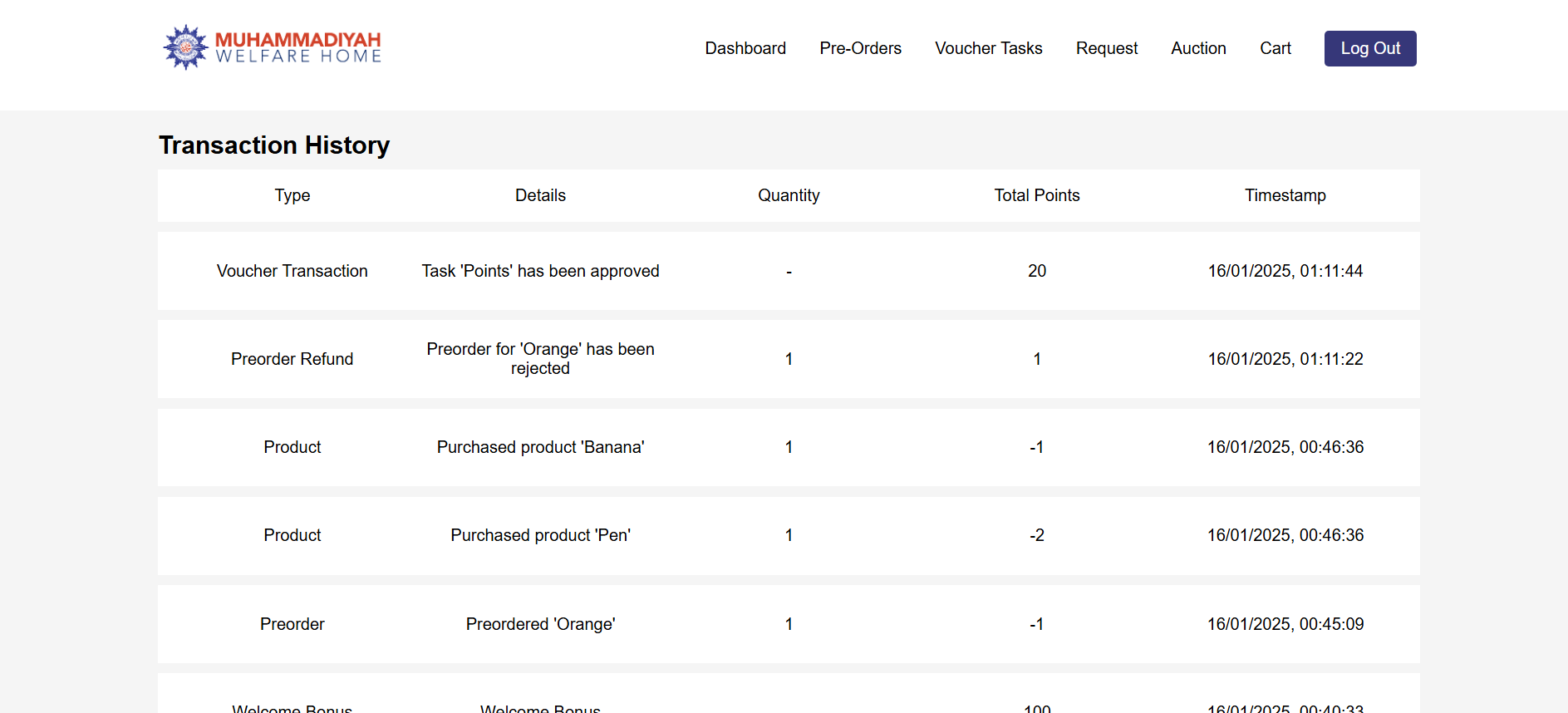Navigate to the Request page

tap(1106, 48)
